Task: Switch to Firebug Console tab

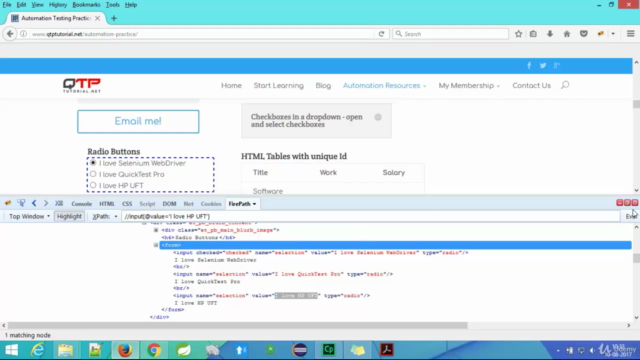Action: click(x=81, y=204)
